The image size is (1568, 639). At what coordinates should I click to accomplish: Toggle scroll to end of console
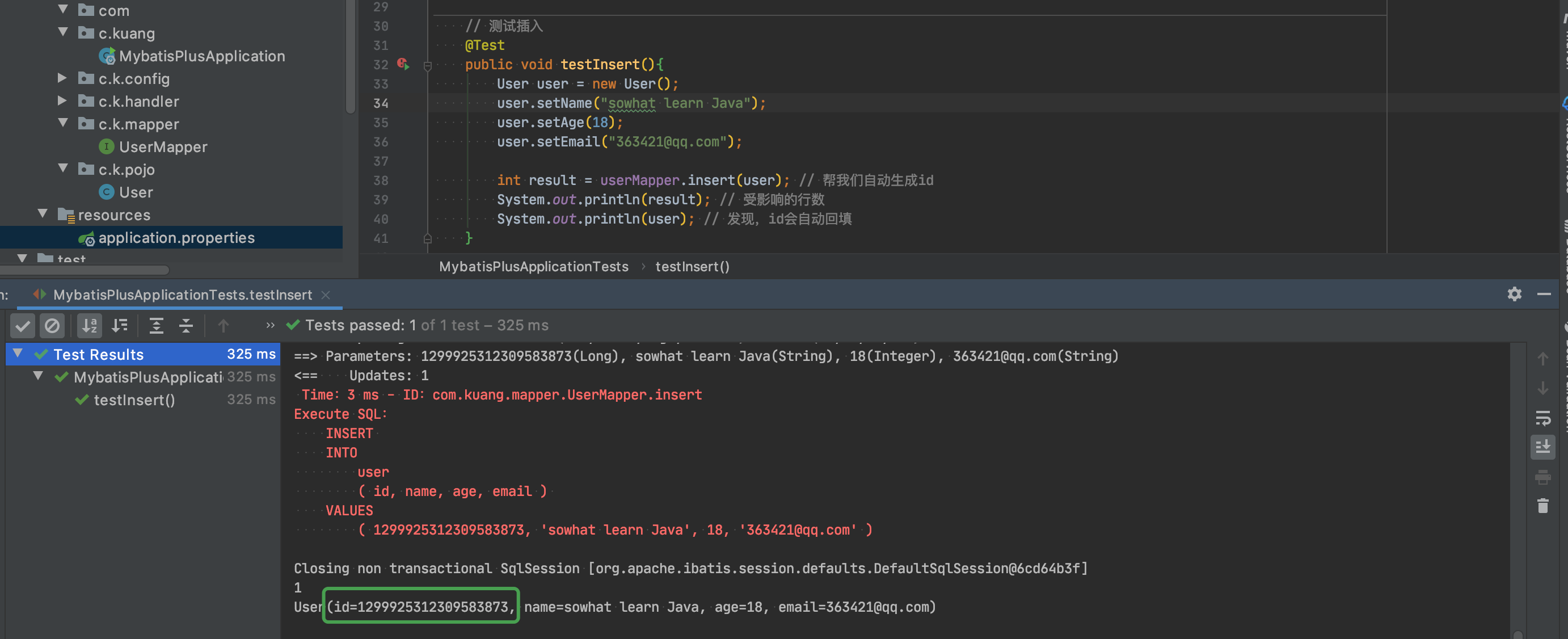pyautogui.click(x=1542, y=447)
